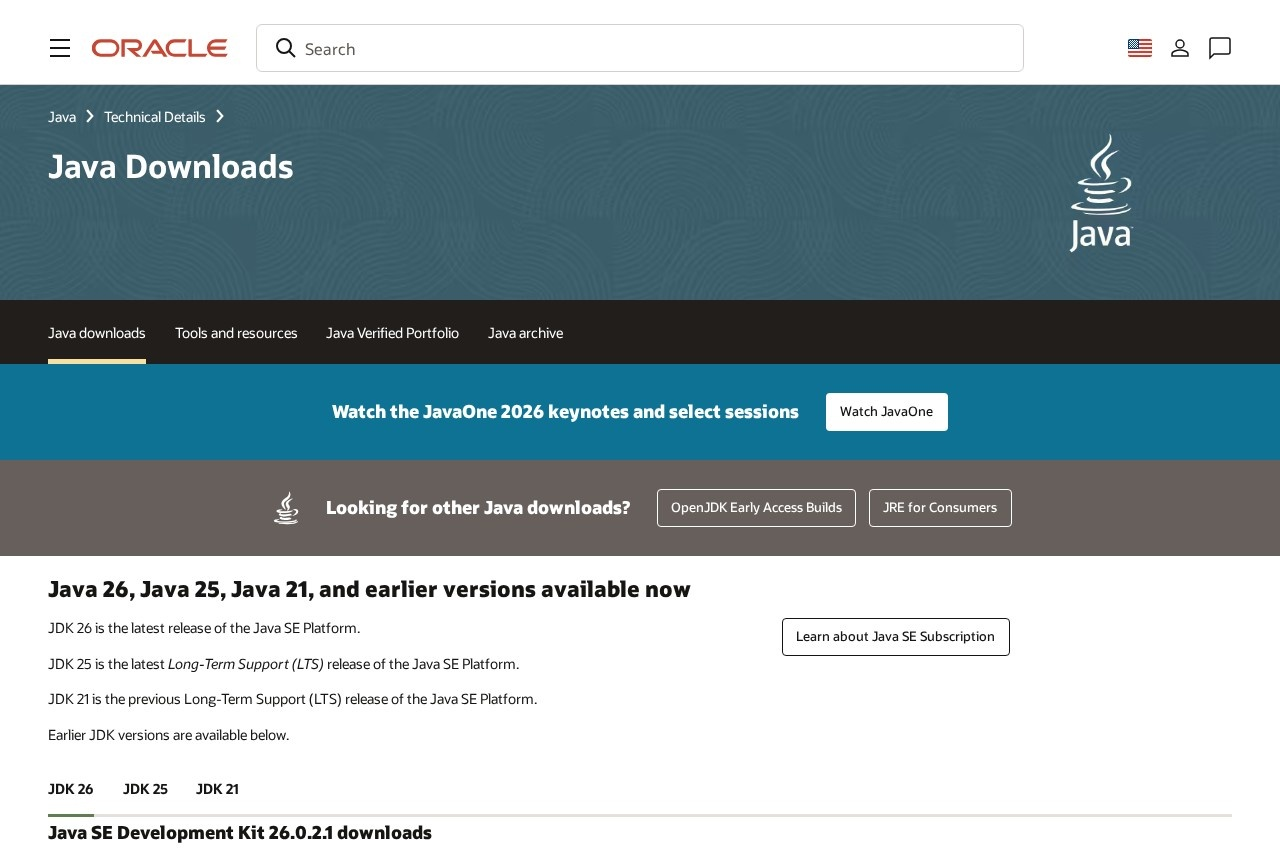The image size is (1280, 850).
Task: Select the JDK 26 tab
Action: point(71,789)
